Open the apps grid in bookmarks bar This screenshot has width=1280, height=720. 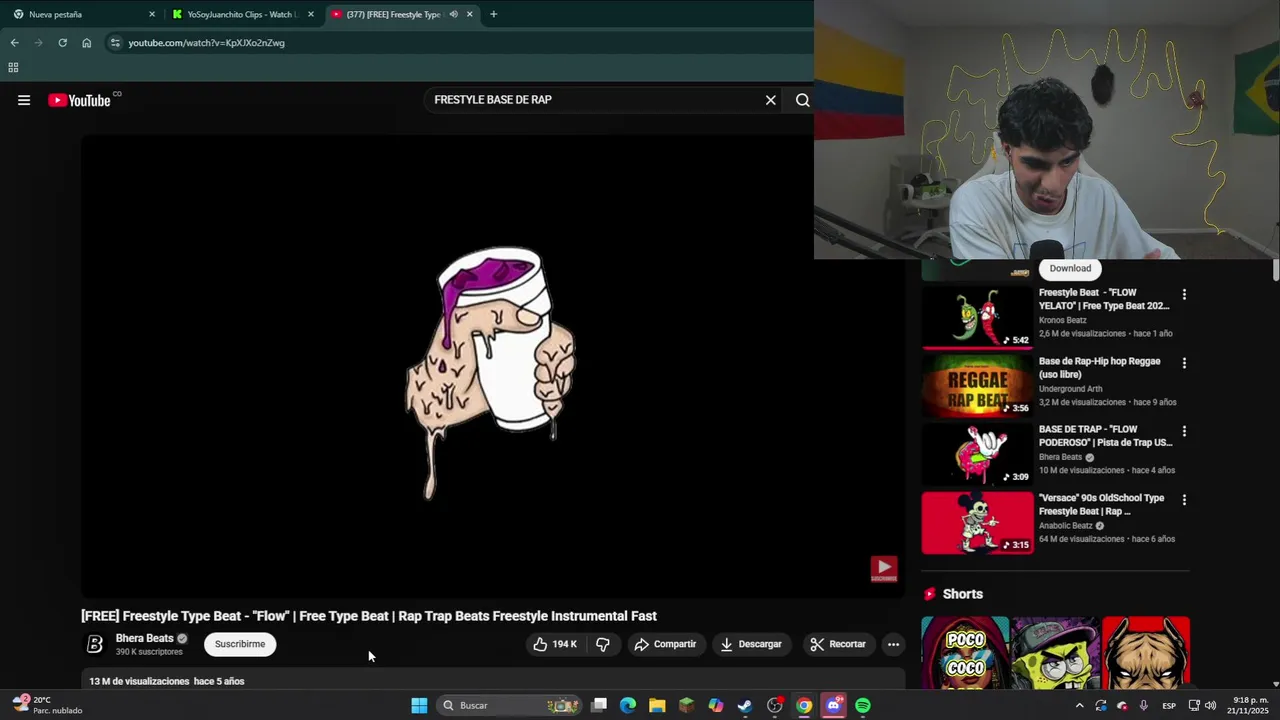coord(13,68)
